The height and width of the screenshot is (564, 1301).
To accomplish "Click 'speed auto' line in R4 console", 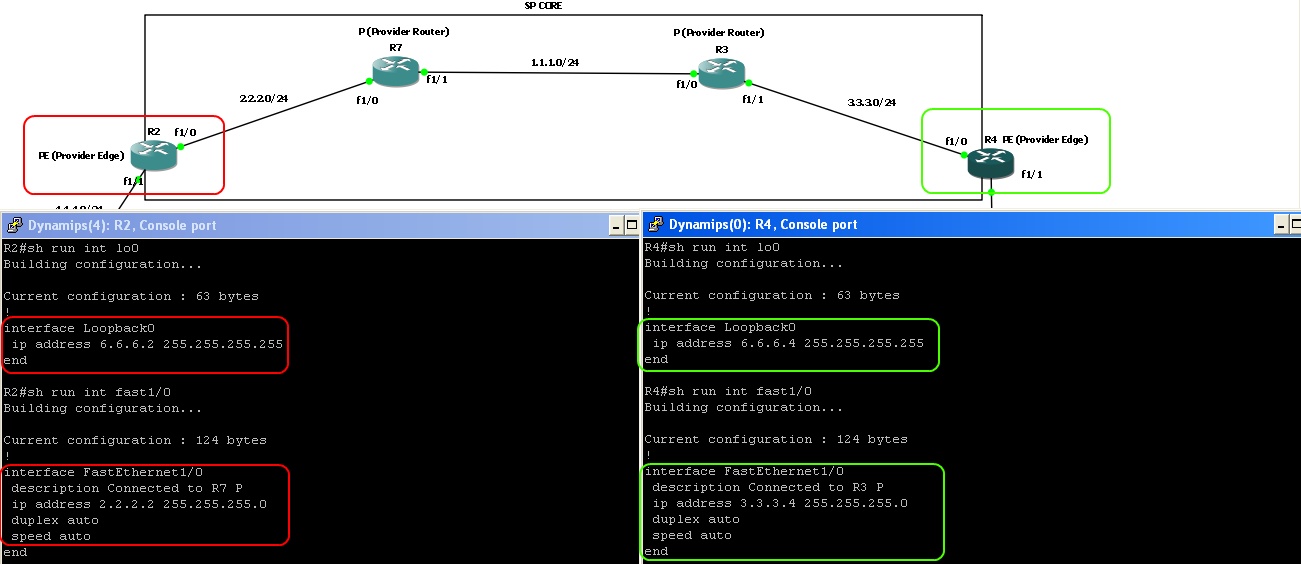I will click(692, 535).
